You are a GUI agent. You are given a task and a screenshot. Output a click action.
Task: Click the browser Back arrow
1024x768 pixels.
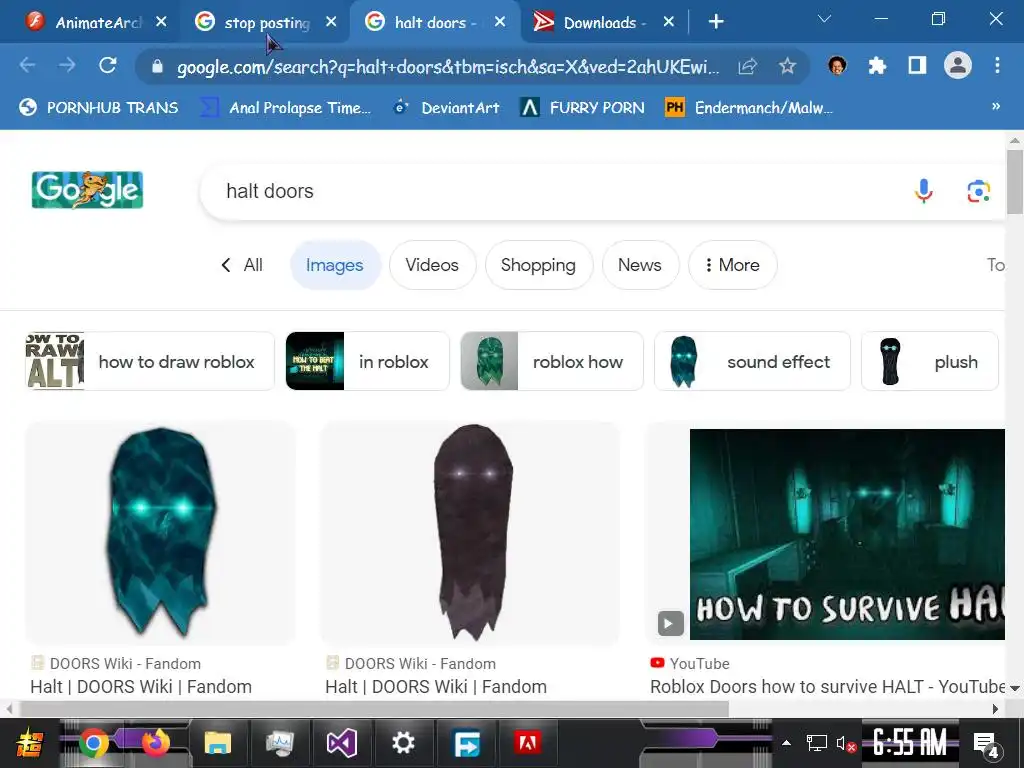[x=27, y=65]
